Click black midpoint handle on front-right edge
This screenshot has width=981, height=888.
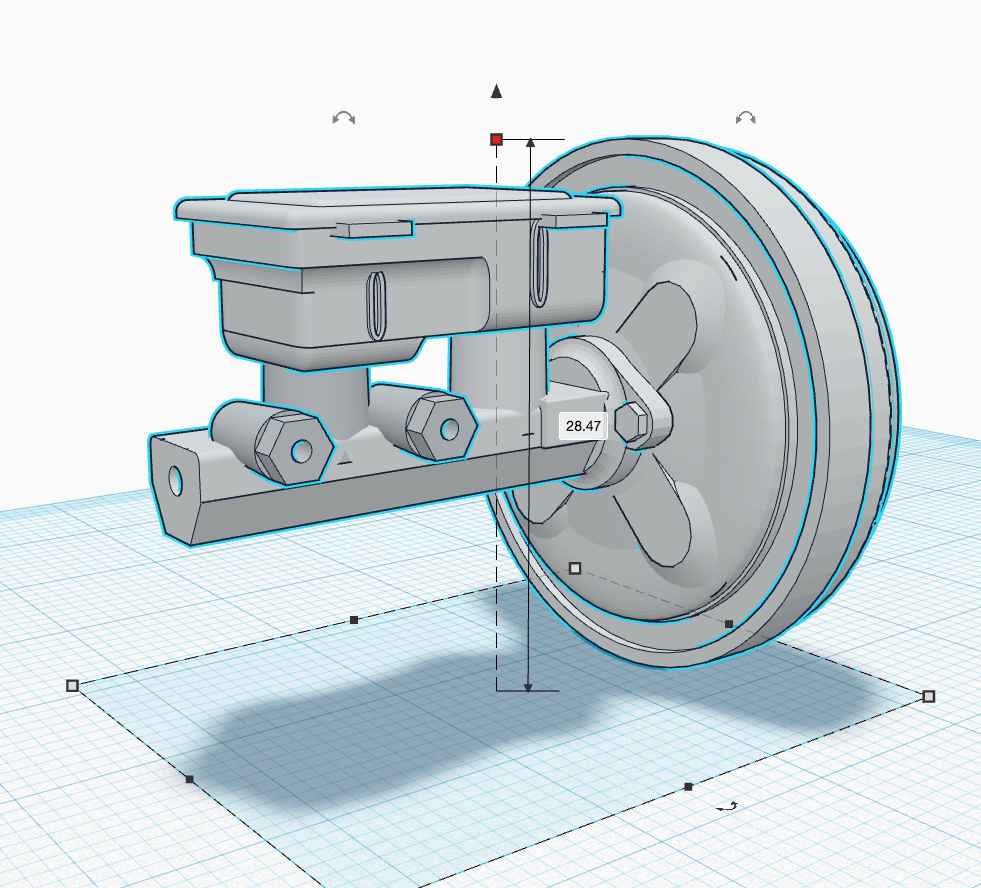pos(688,787)
